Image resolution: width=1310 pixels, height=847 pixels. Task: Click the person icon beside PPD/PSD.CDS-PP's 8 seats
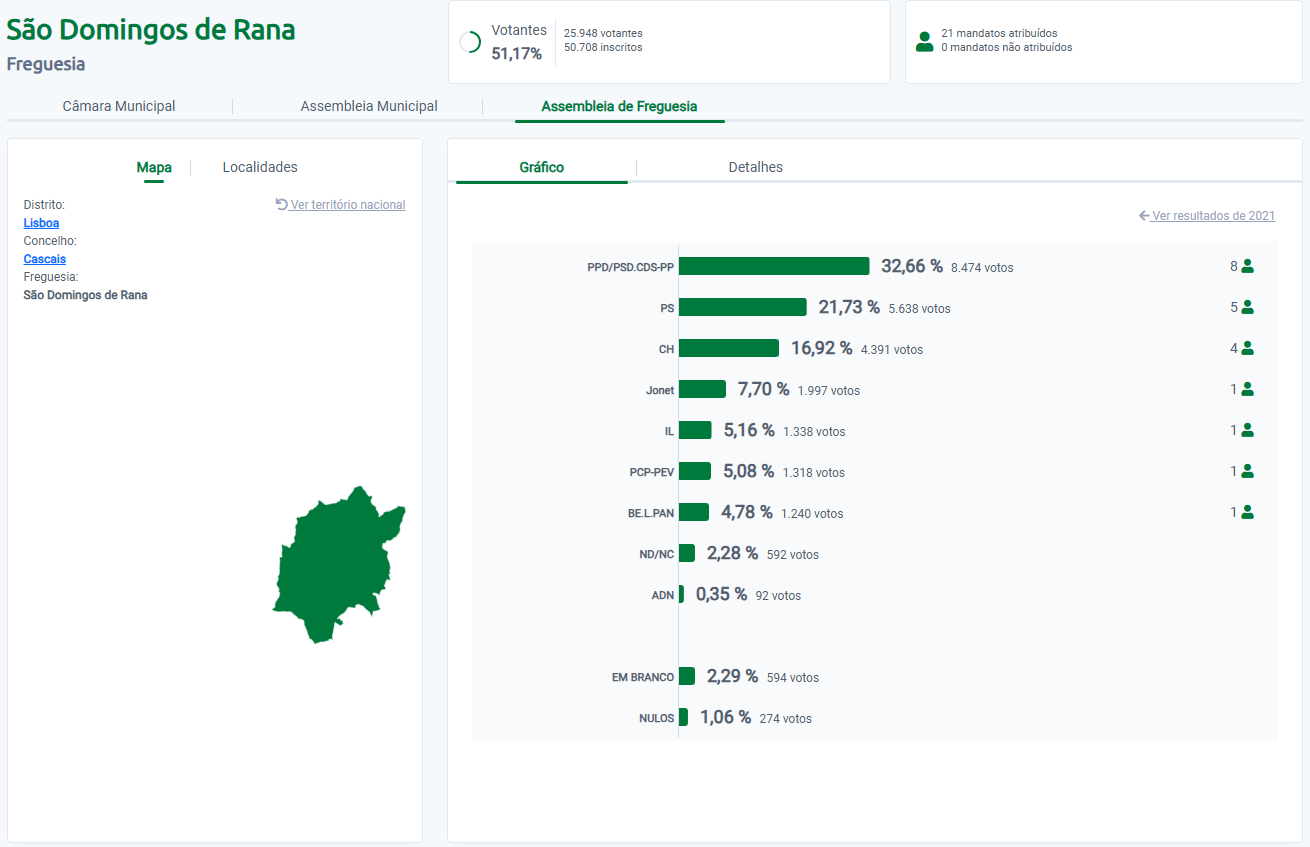pos(1247,267)
